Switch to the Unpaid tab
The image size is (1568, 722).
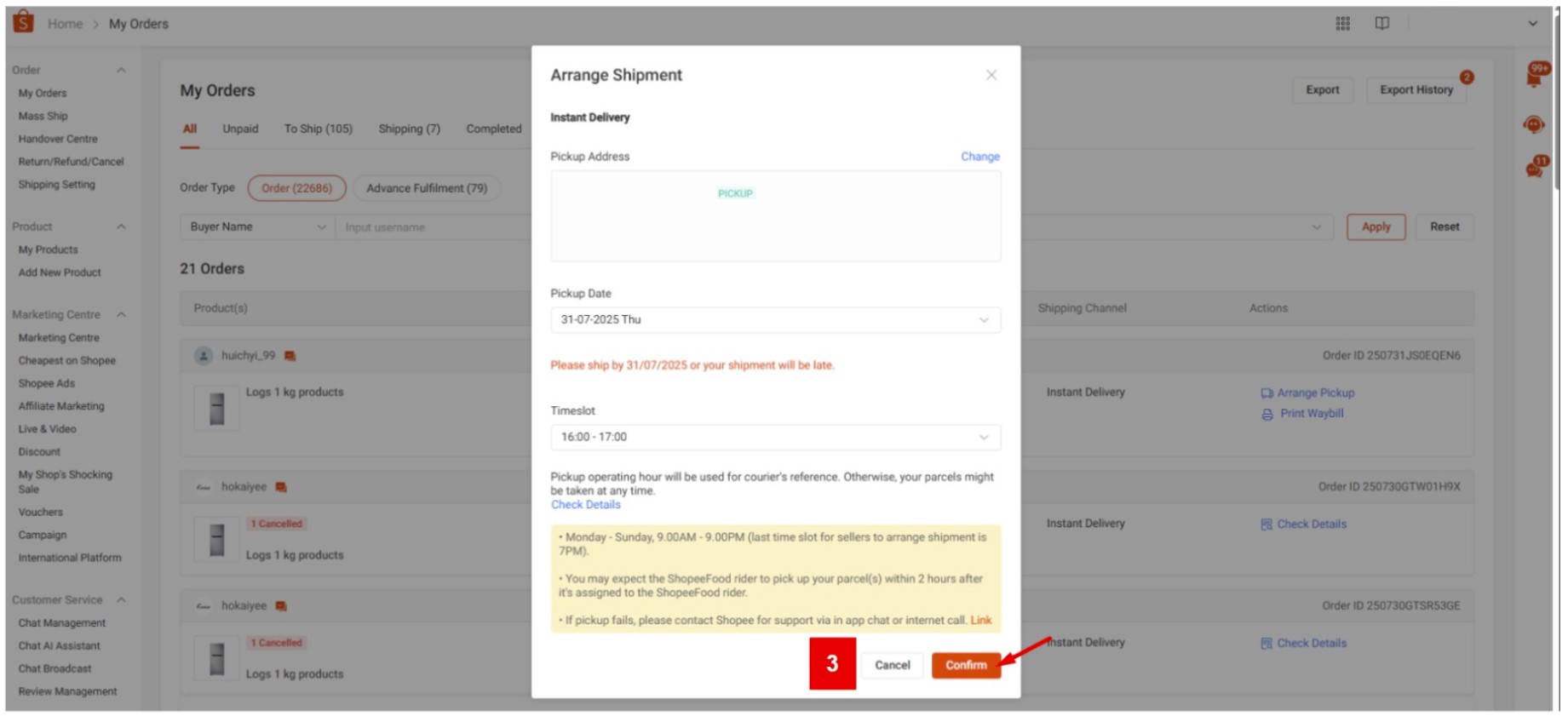(240, 129)
